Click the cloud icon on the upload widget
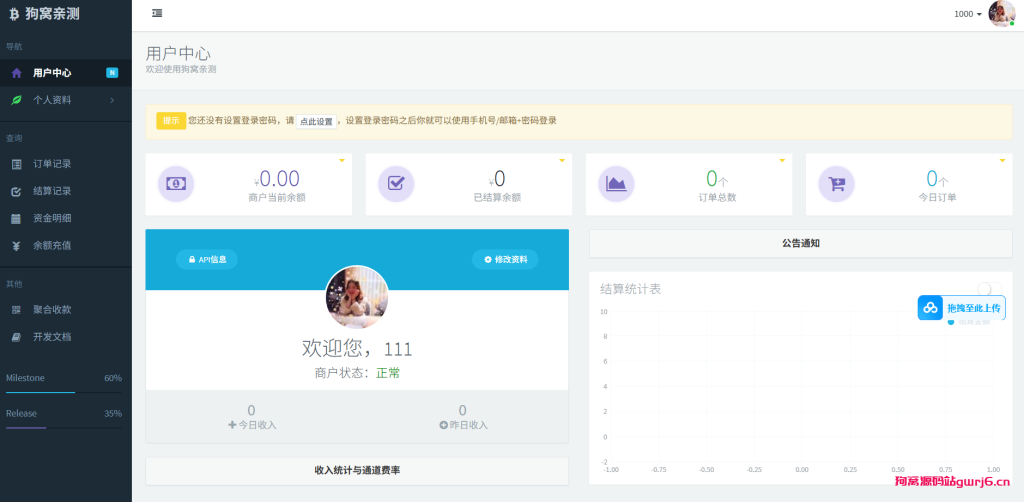This screenshot has height=502, width=1024. [931, 308]
